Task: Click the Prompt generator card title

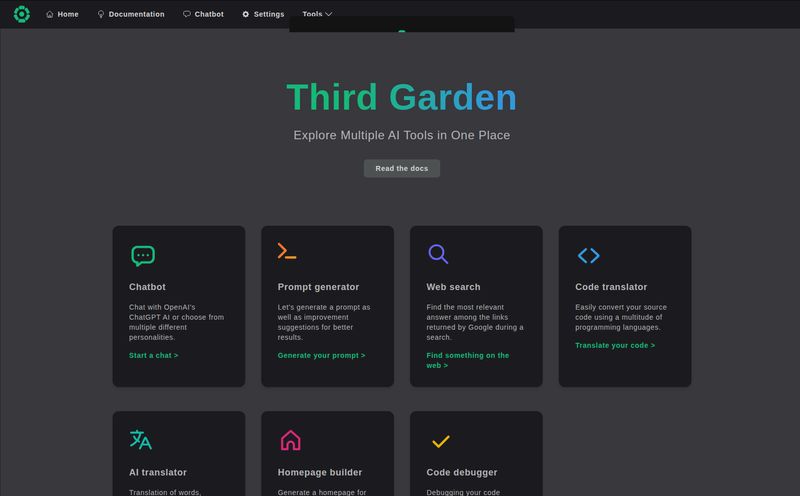Action: [x=318, y=287]
